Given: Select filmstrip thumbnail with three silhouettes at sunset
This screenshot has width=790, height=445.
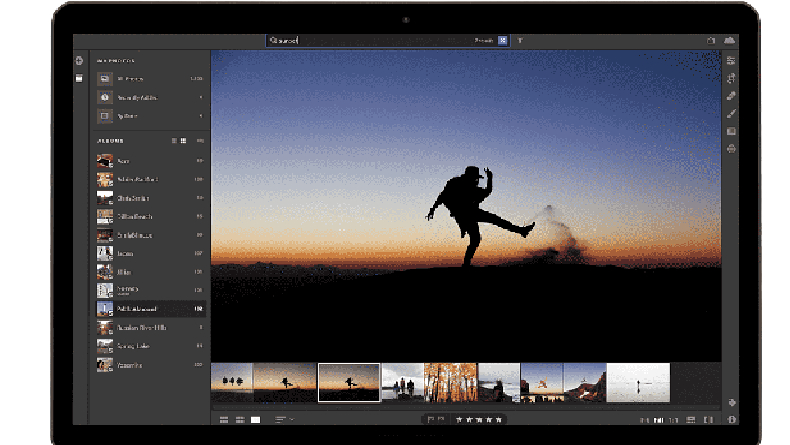Looking at the screenshot, I should click(x=232, y=382).
